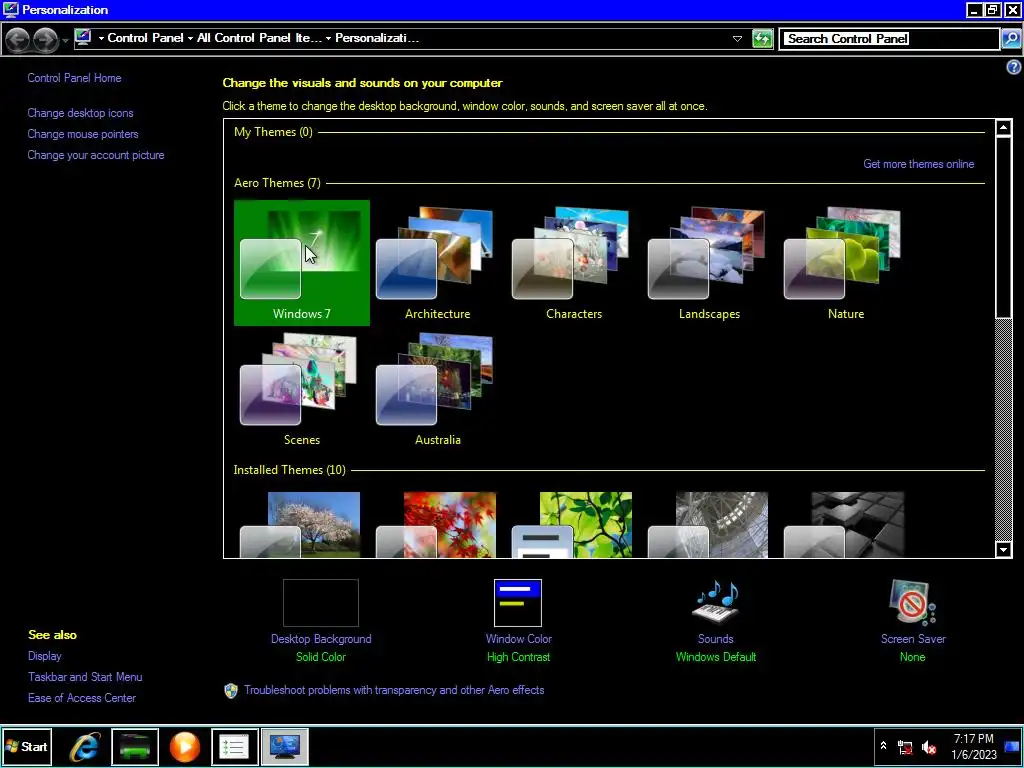Open Change mouse pointers link
Image resolution: width=1024 pixels, height=768 pixels.
click(83, 134)
